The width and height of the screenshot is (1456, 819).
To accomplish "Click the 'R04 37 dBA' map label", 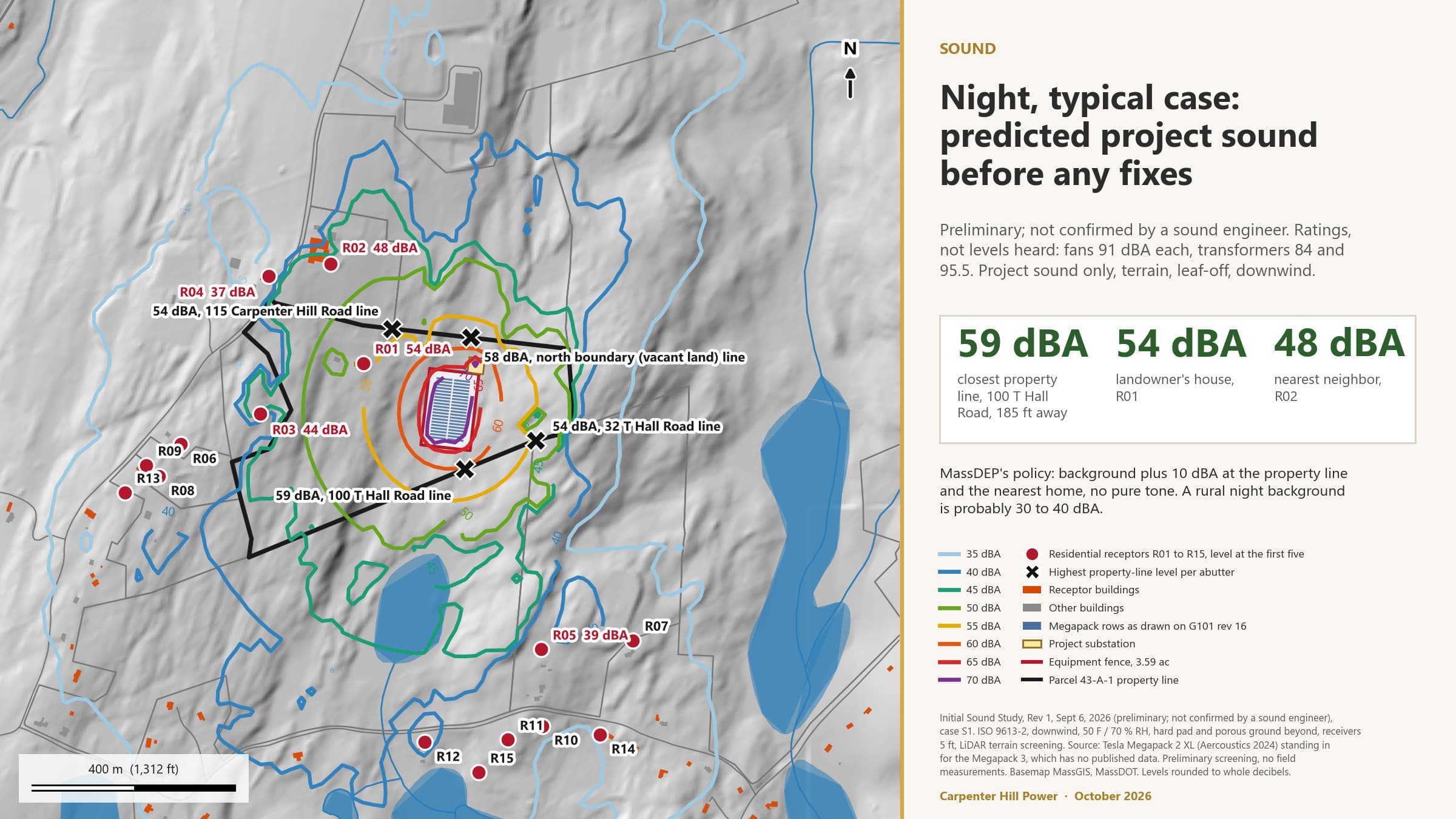I will tap(217, 292).
